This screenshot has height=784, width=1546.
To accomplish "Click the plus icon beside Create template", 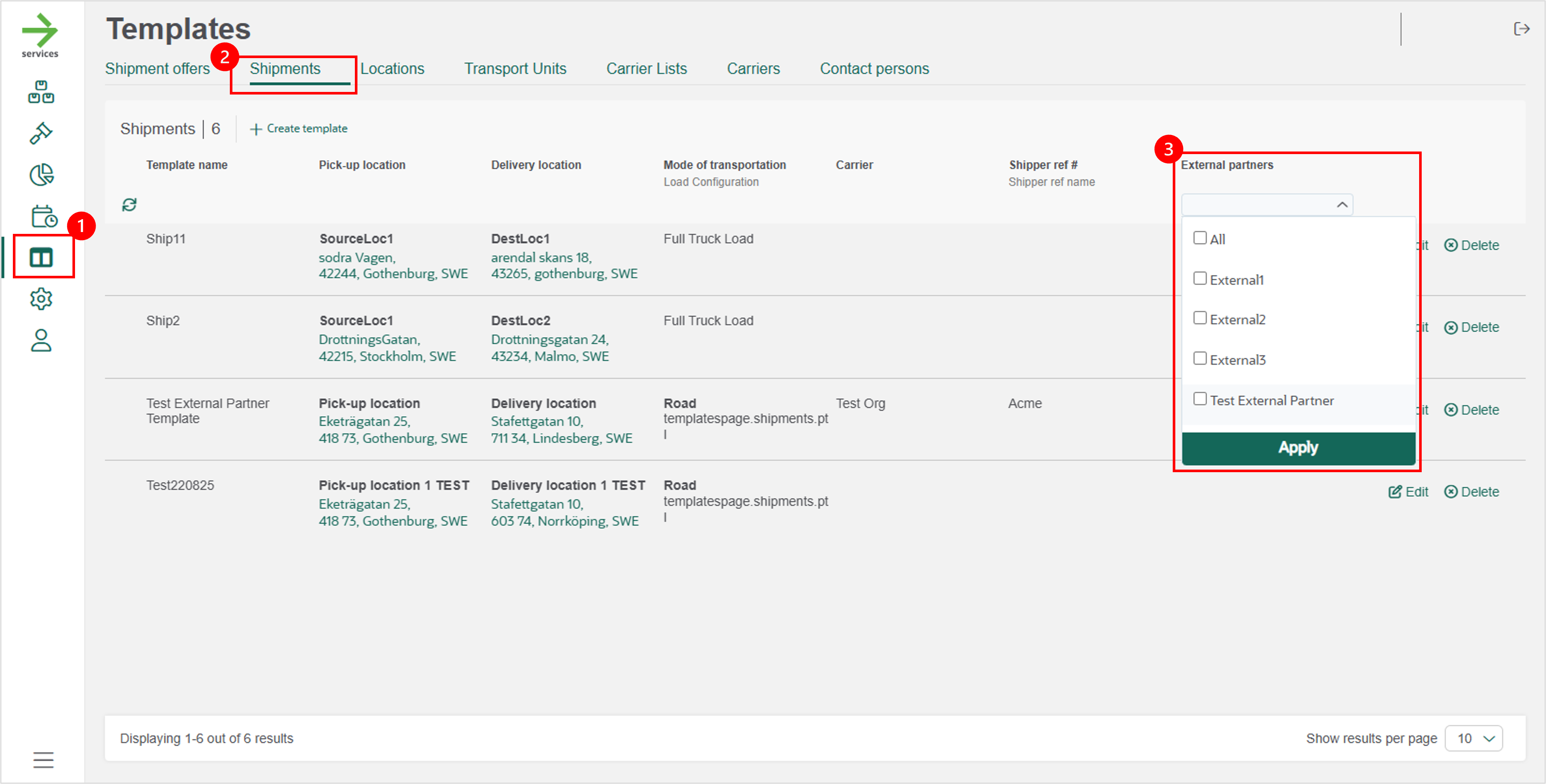I will (x=256, y=129).
